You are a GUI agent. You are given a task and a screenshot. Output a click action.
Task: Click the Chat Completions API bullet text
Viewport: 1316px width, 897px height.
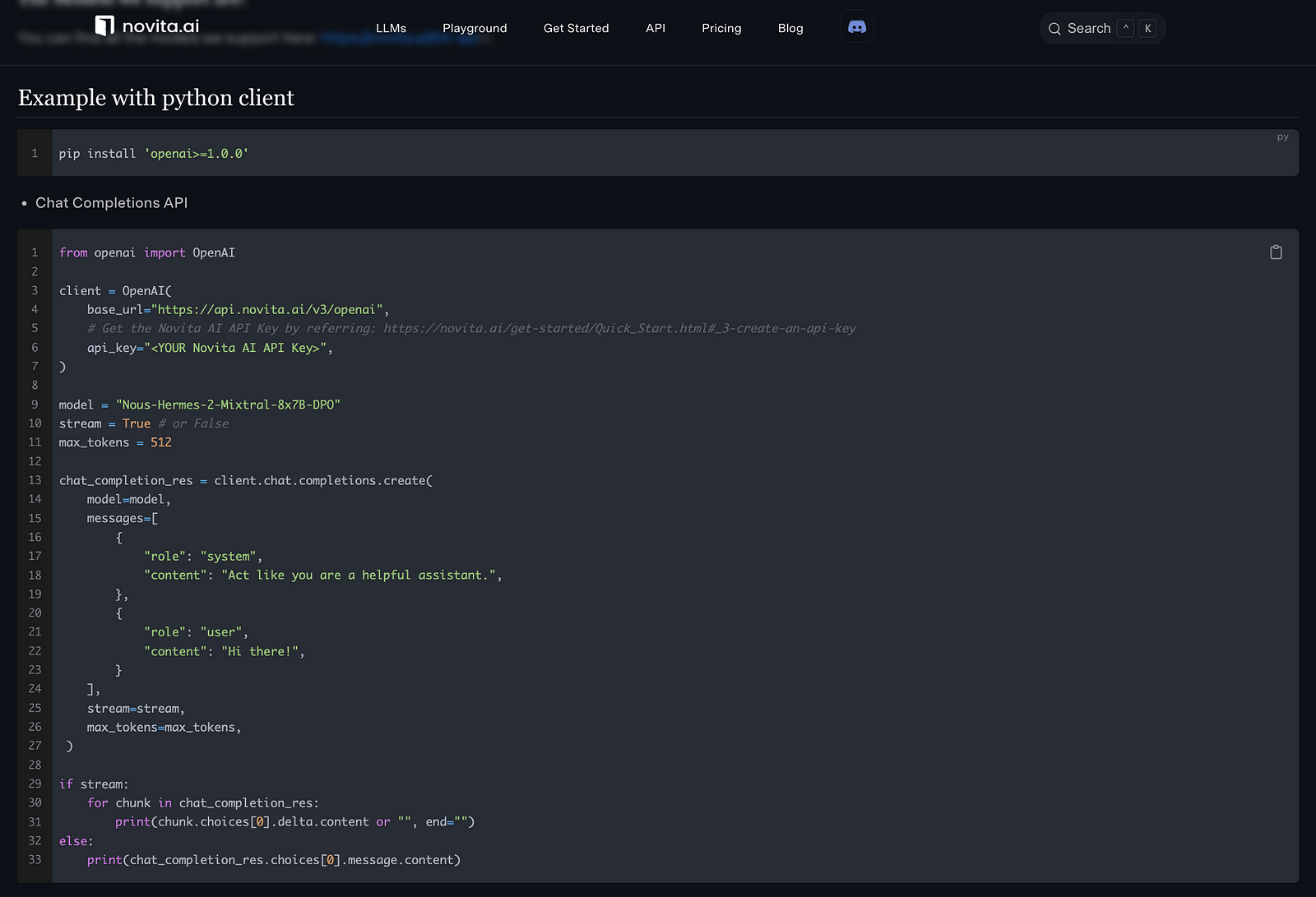(x=112, y=203)
